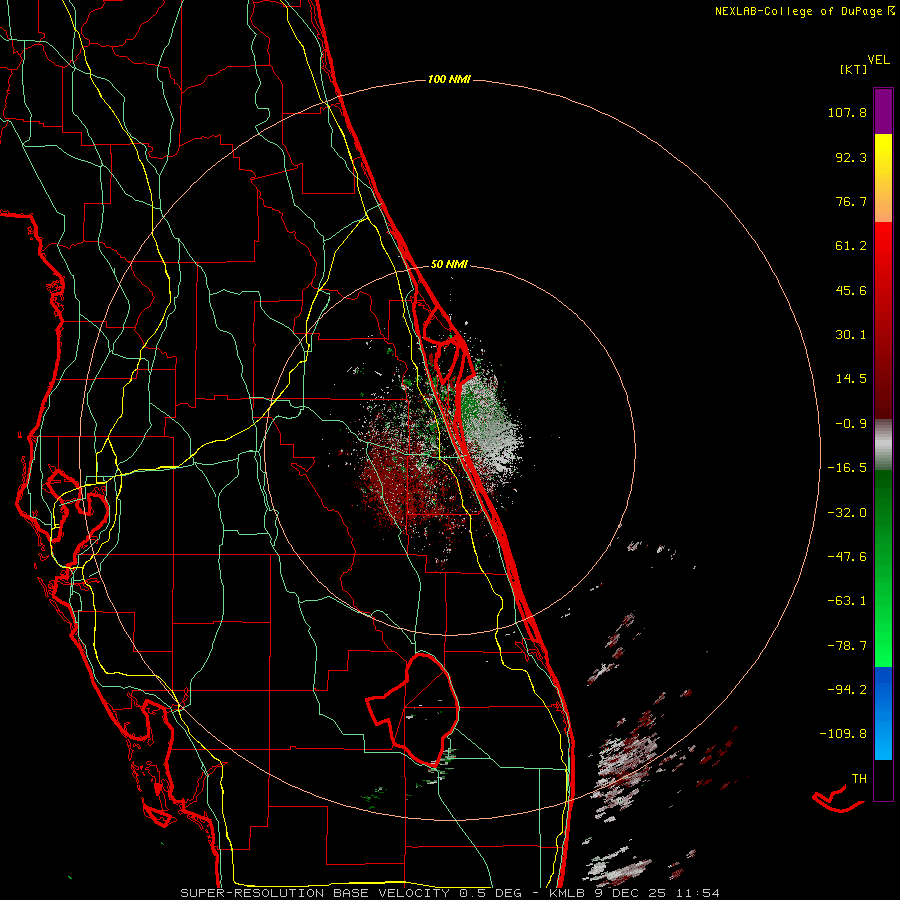The width and height of the screenshot is (900, 900).
Task: Select the -47.6 scale value
Action: click(847, 557)
